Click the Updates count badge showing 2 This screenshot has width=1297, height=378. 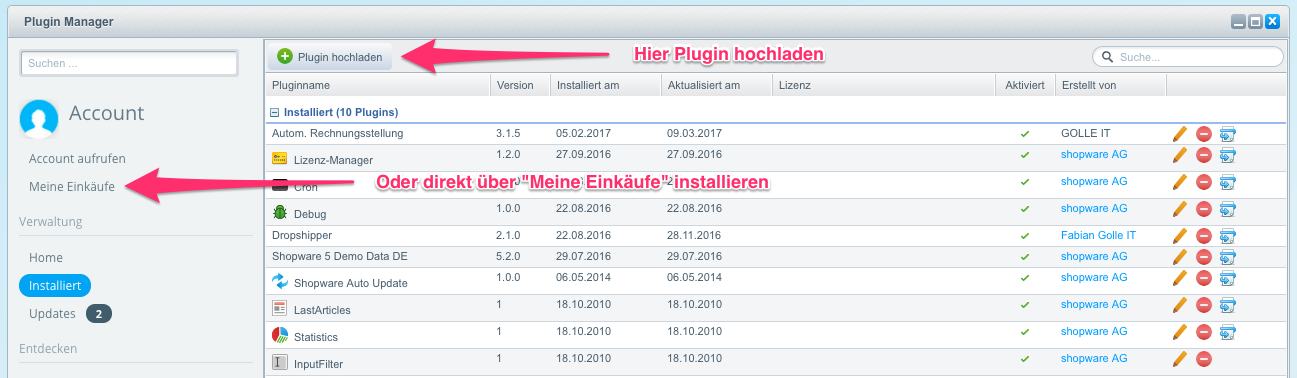pyautogui.click(x=99, y=314)
